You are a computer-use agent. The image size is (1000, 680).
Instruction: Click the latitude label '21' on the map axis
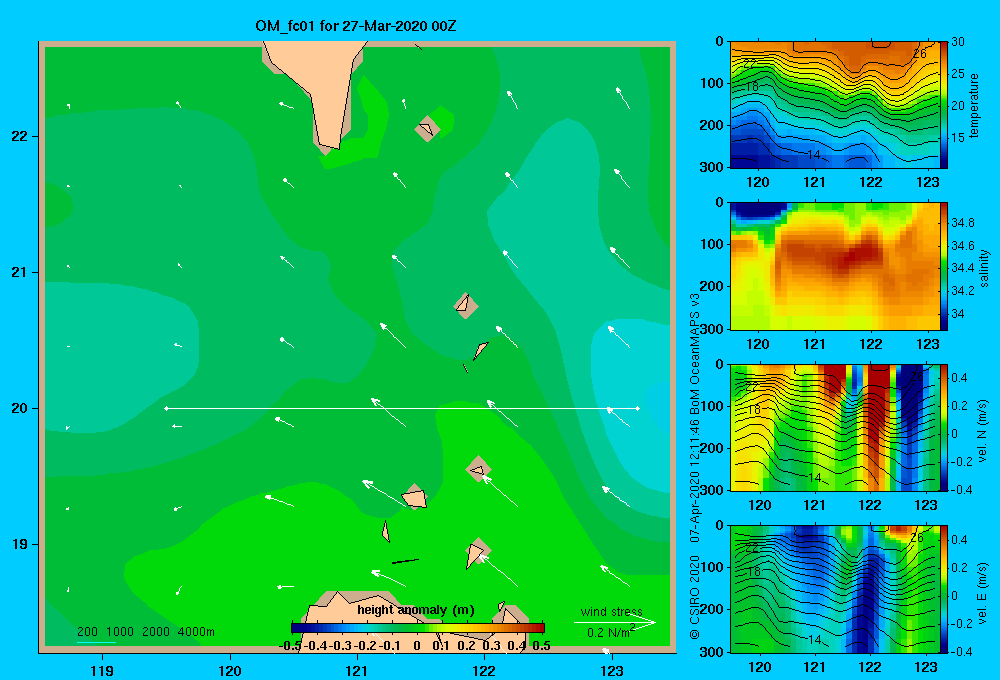click(20, 272)
